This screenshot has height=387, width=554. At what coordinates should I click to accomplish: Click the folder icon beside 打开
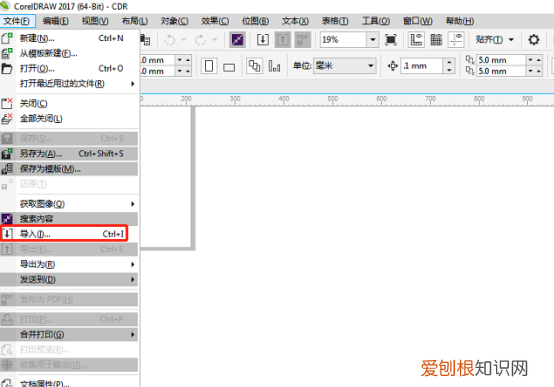pyautogui.click(x=7, y=69)
